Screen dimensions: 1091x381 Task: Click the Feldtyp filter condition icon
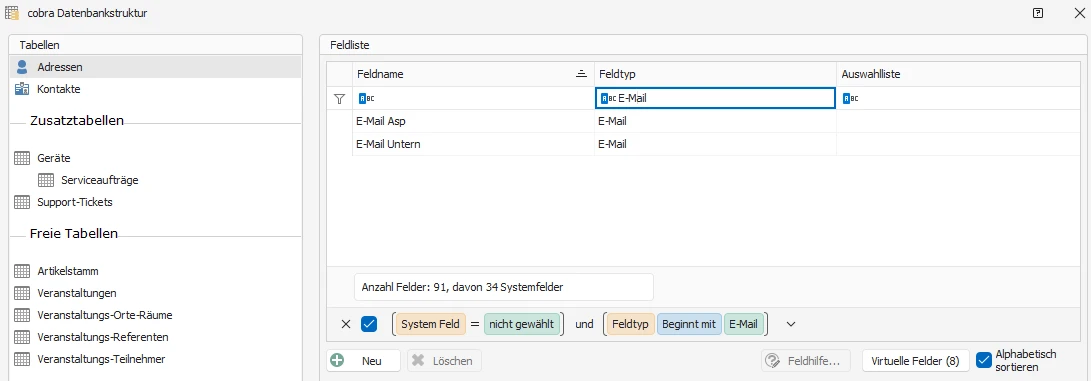[608, 99]
